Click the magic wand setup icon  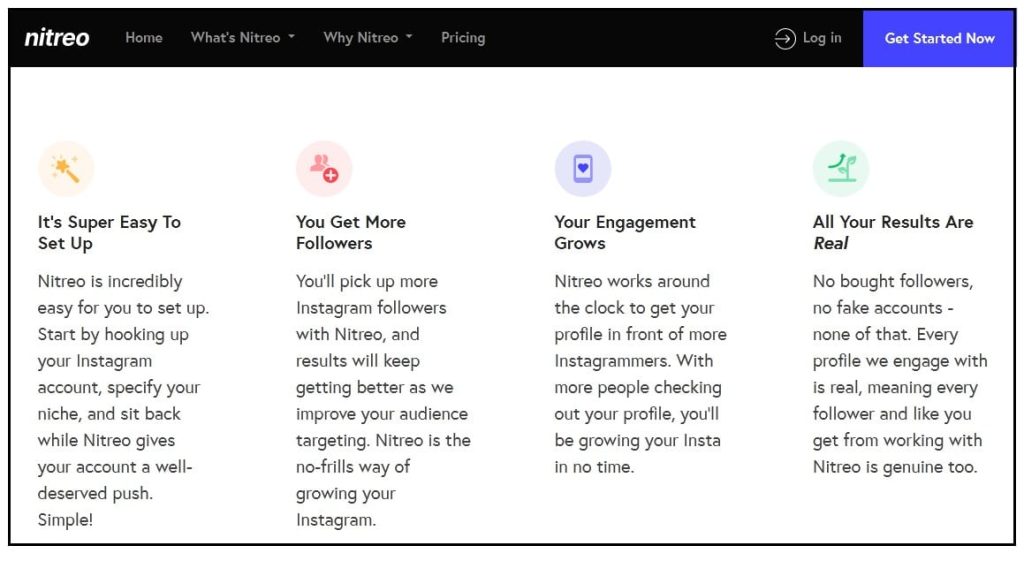click(66, 168)
